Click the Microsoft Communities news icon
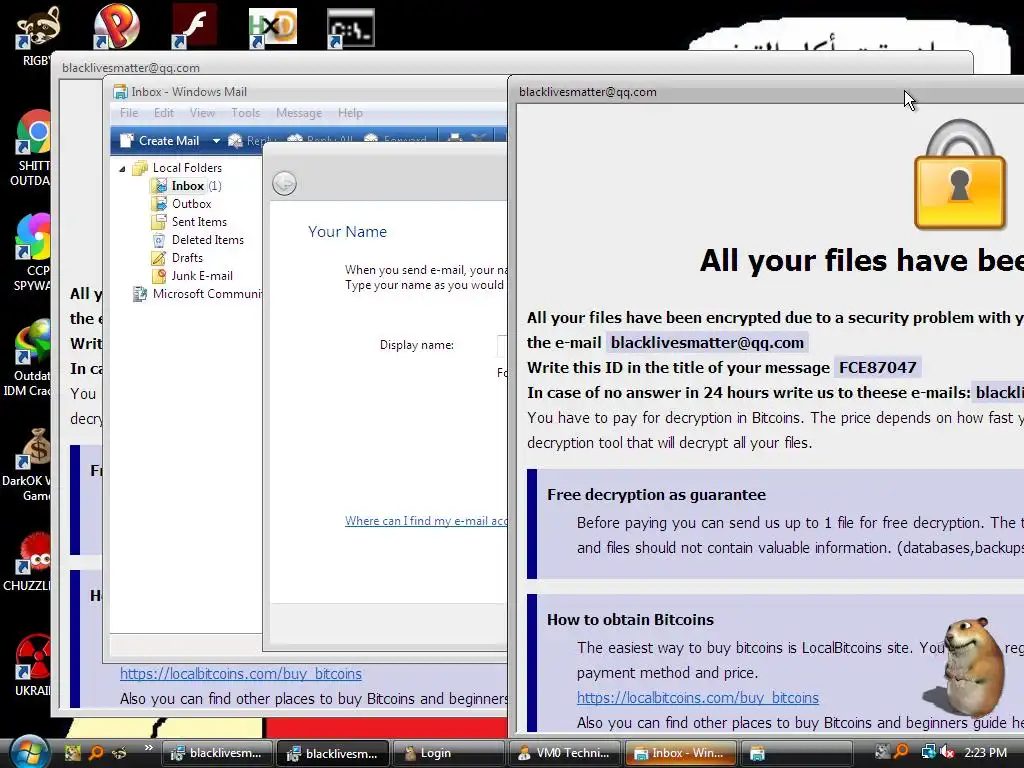The image size is (1024, 768). point(139,295)
